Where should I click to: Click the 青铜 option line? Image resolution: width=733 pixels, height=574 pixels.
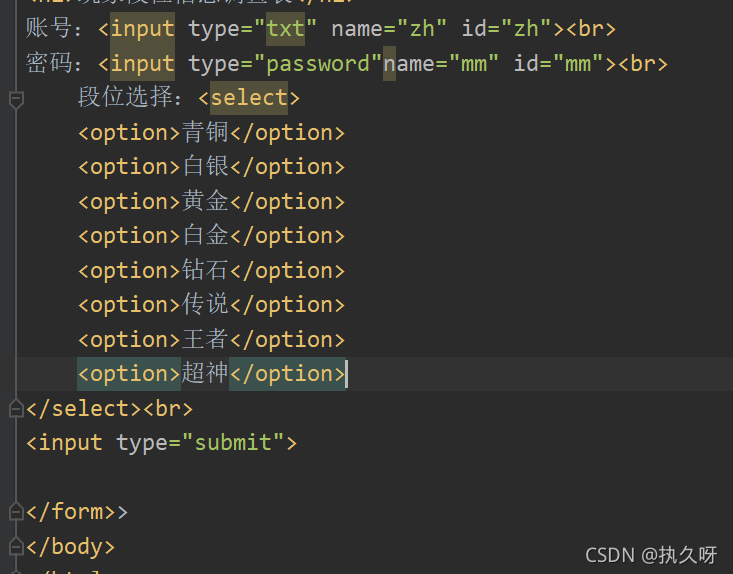pyautogui.click(x=205, y=133)
